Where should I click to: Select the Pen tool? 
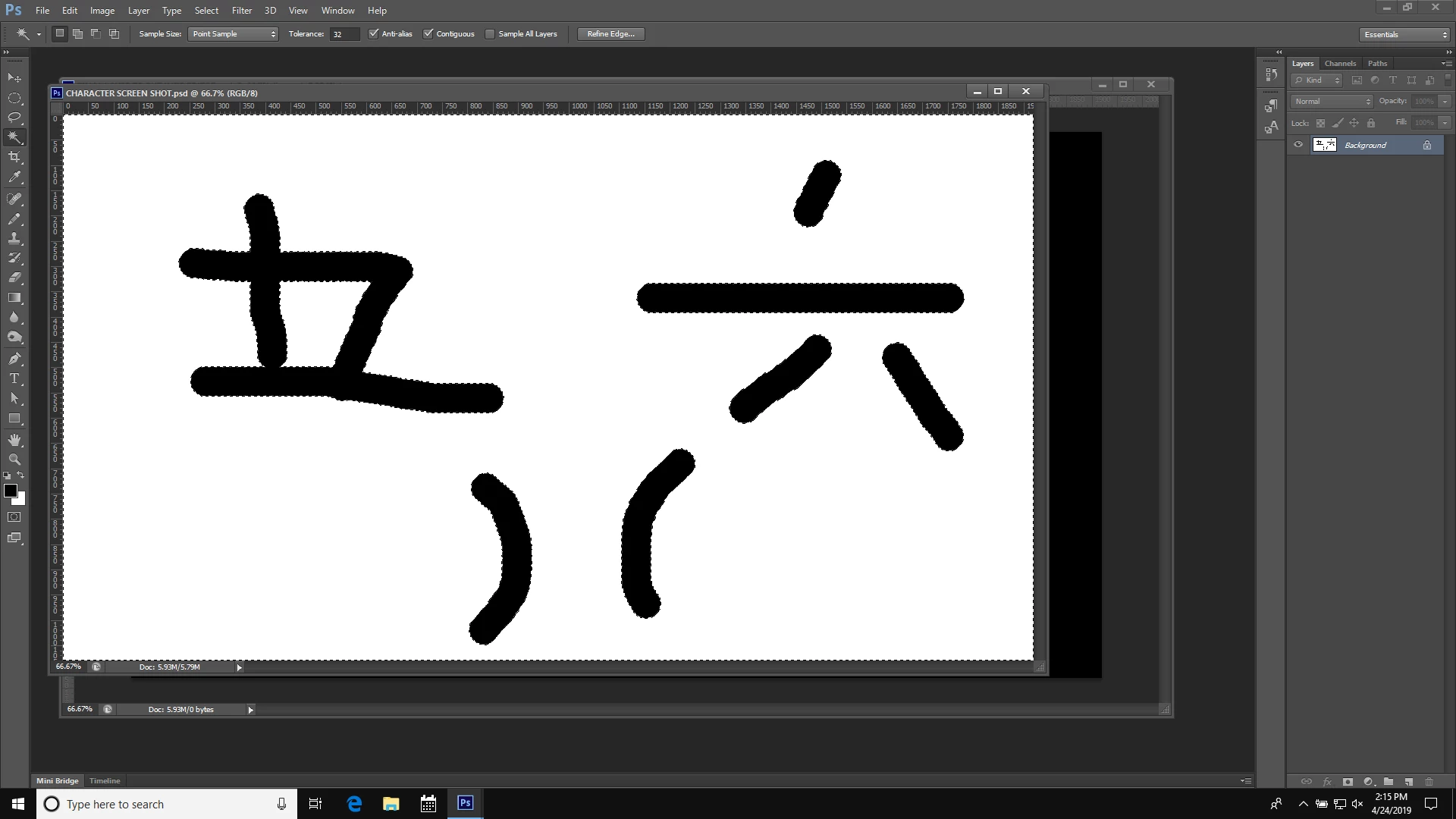coord(14,359)
